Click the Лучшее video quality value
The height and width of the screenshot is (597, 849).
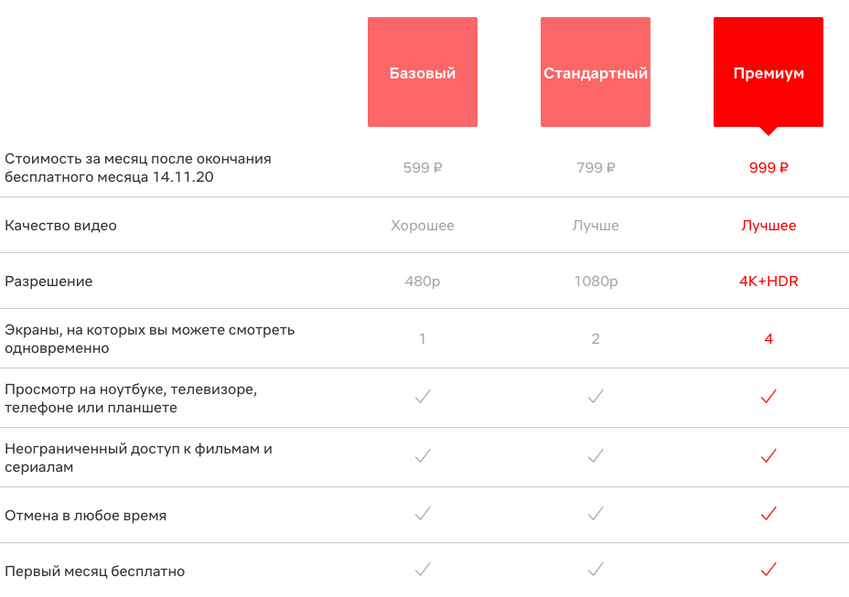pyautogui.click(x=768, y=225)
